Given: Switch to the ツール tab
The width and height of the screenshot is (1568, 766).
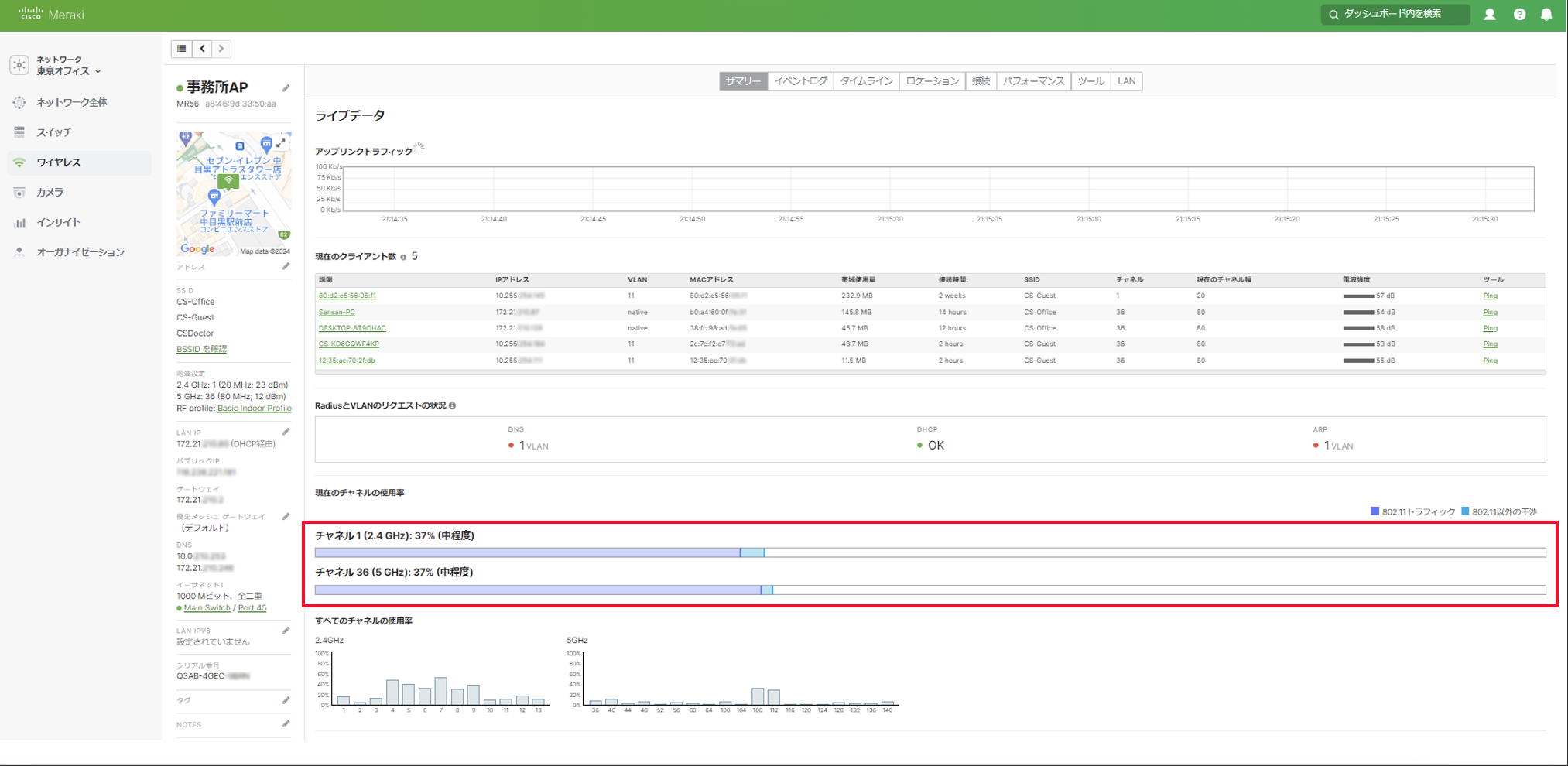Looking at the screenshot, I should click(x=1091, y=81).
